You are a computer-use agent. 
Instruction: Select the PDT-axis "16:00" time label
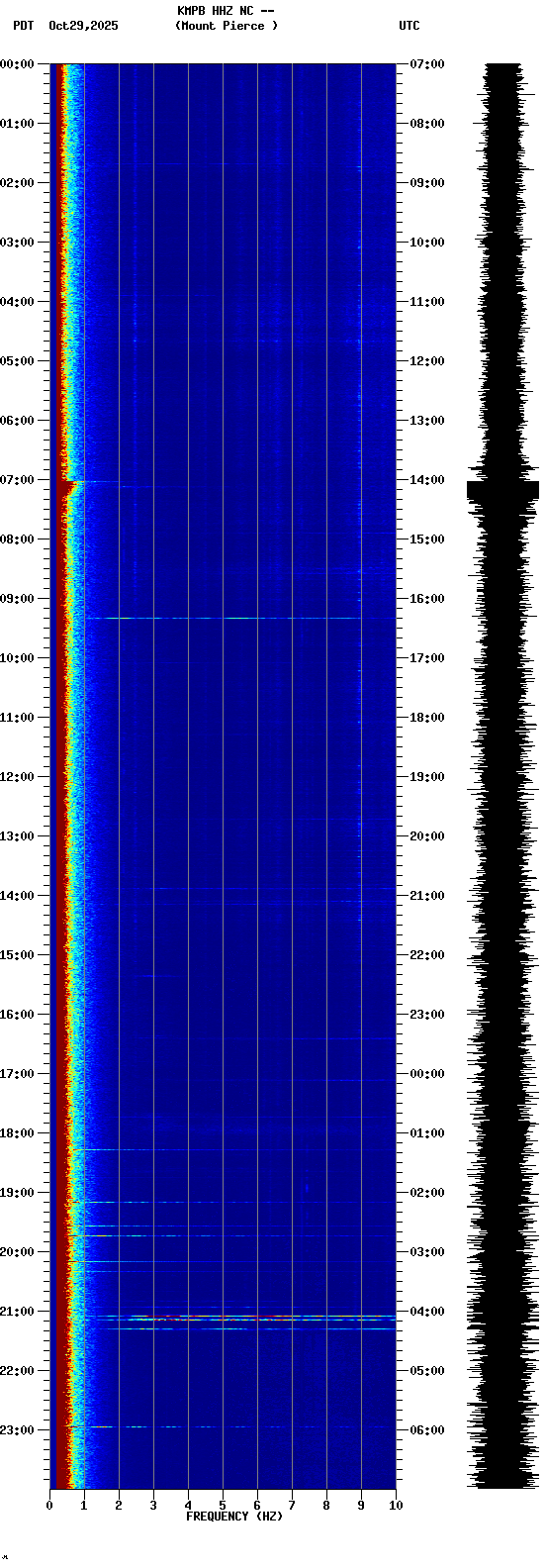click(17, 1015)
